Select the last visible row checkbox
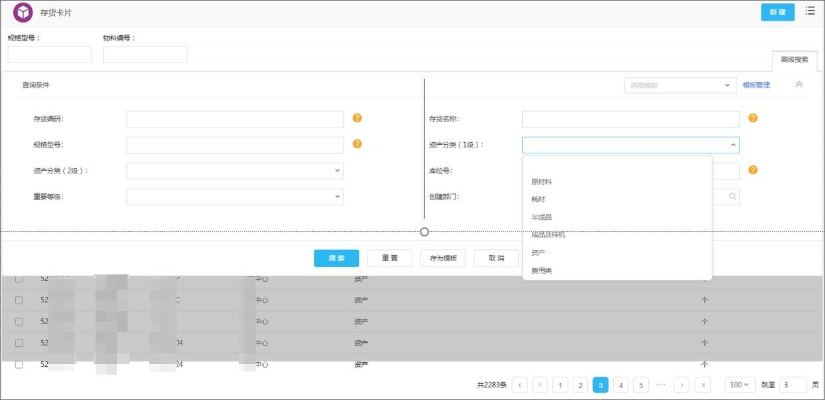This screenshot has width=825, height=400. (19, 364)
